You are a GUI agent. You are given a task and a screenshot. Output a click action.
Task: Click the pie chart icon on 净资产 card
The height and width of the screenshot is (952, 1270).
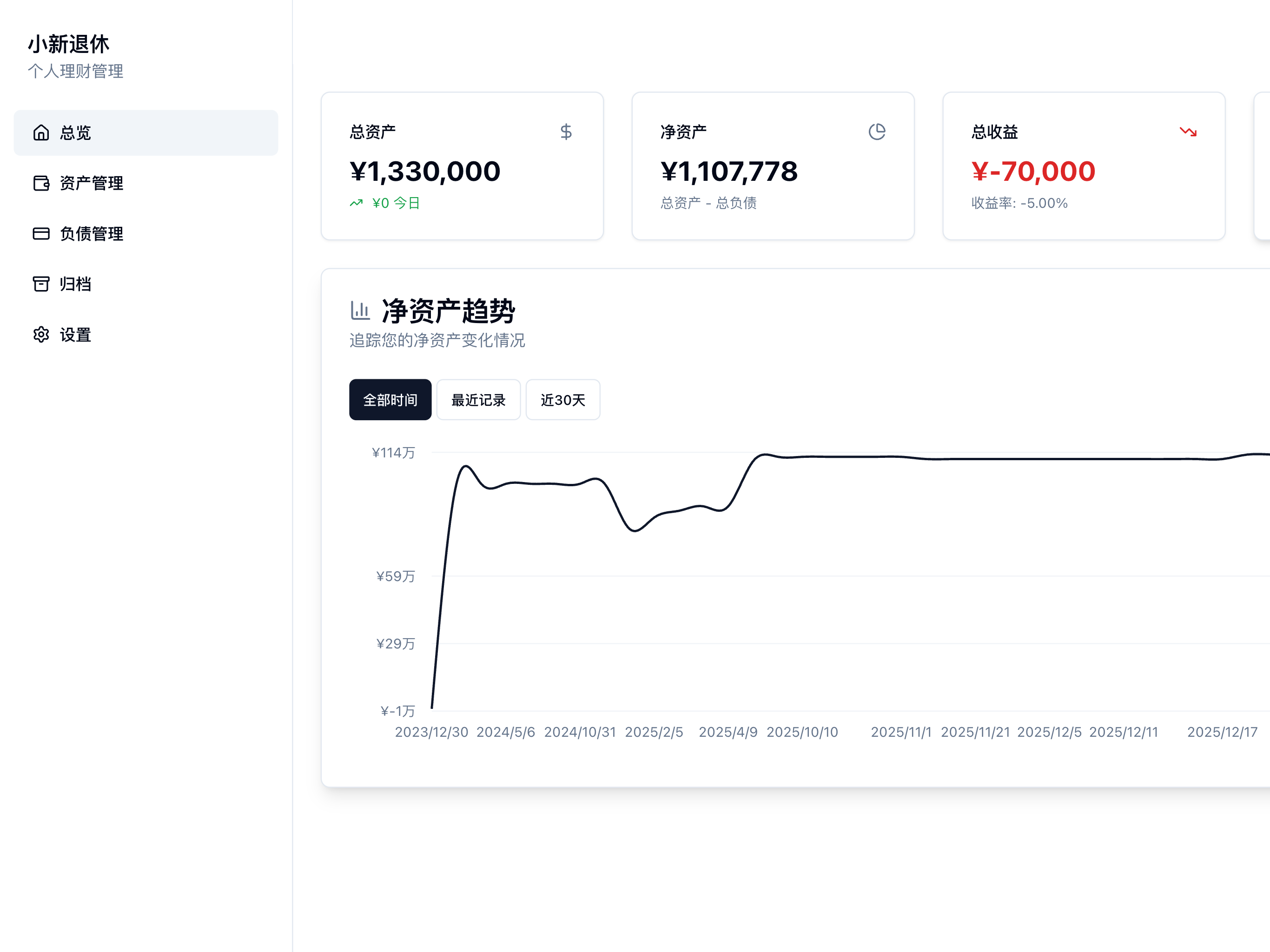tap(877, 132)
